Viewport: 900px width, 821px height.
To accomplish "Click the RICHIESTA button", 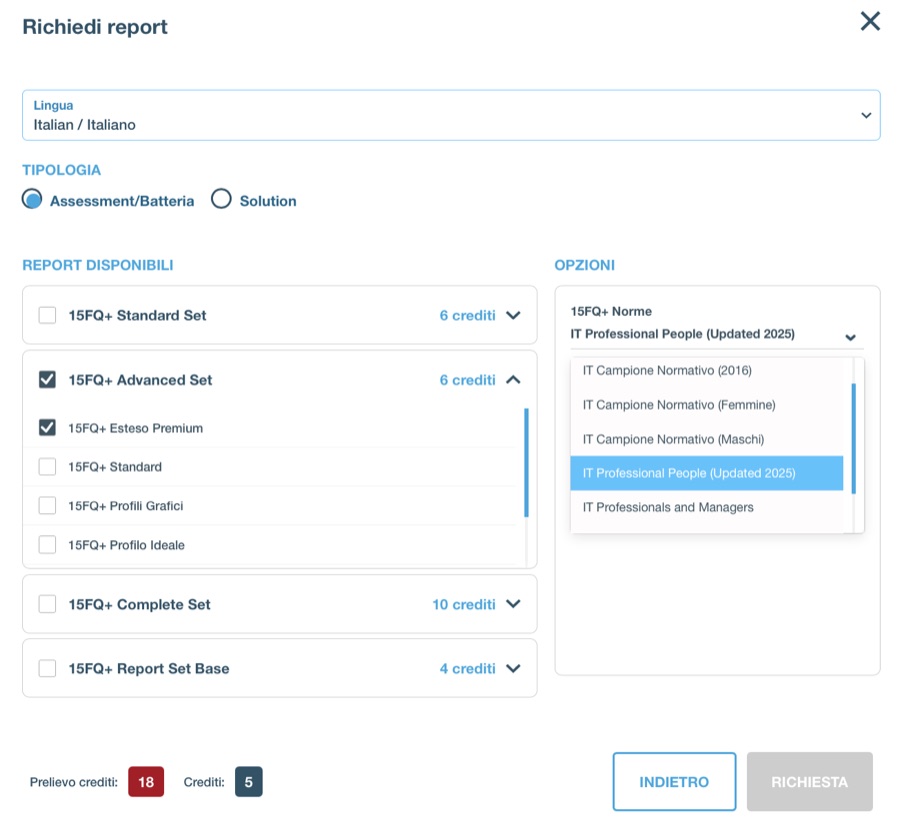I will point(809,781).
